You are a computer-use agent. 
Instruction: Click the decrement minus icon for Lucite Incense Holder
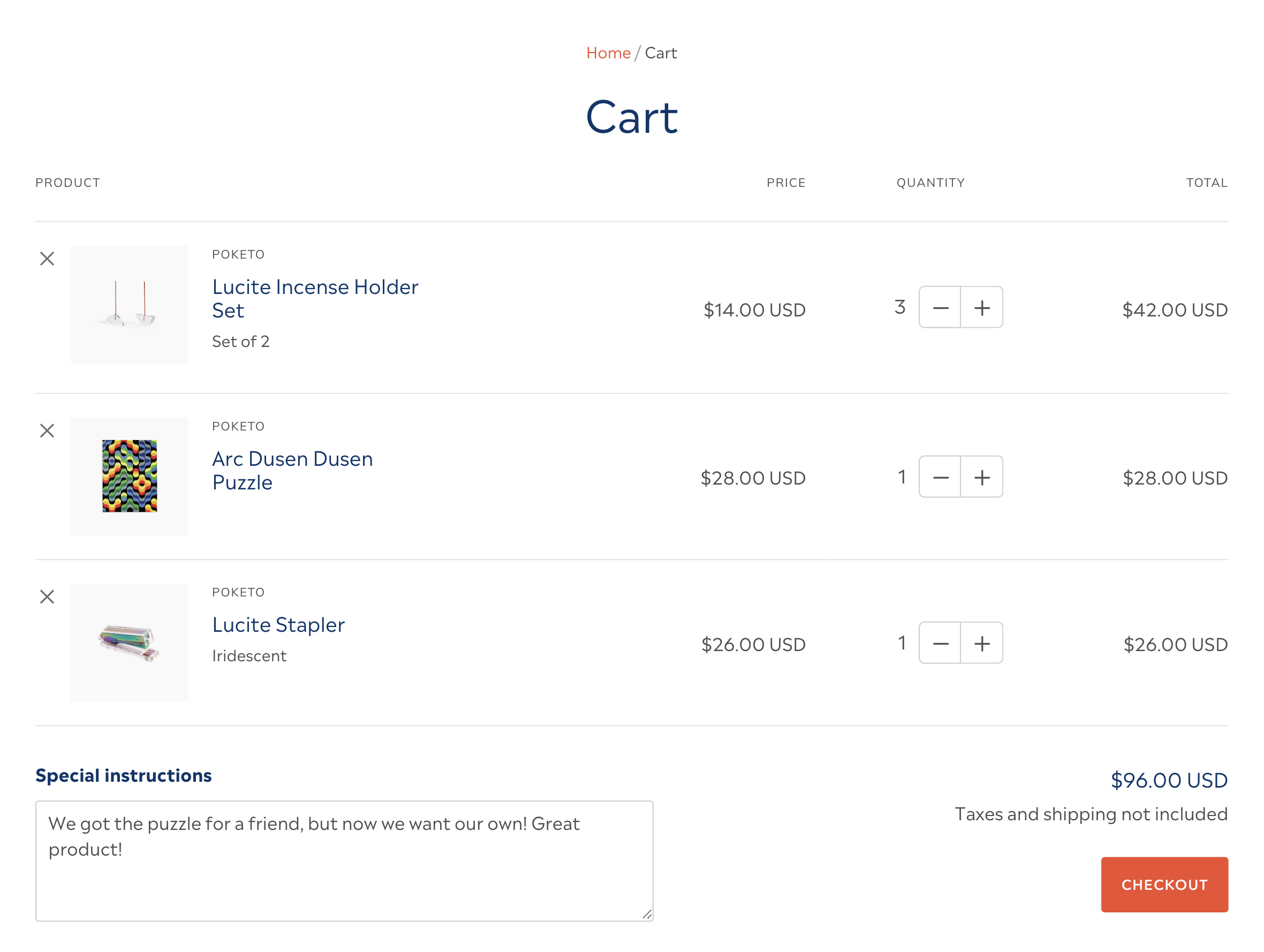click(940, 307)
